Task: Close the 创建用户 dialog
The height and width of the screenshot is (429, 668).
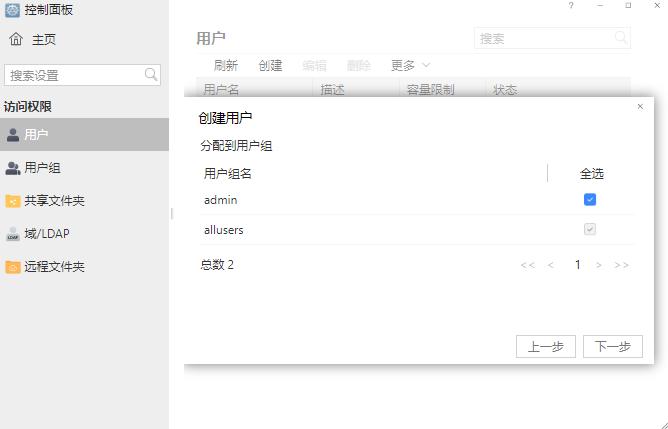Action: pyautogui.click(x=640, y=106)
